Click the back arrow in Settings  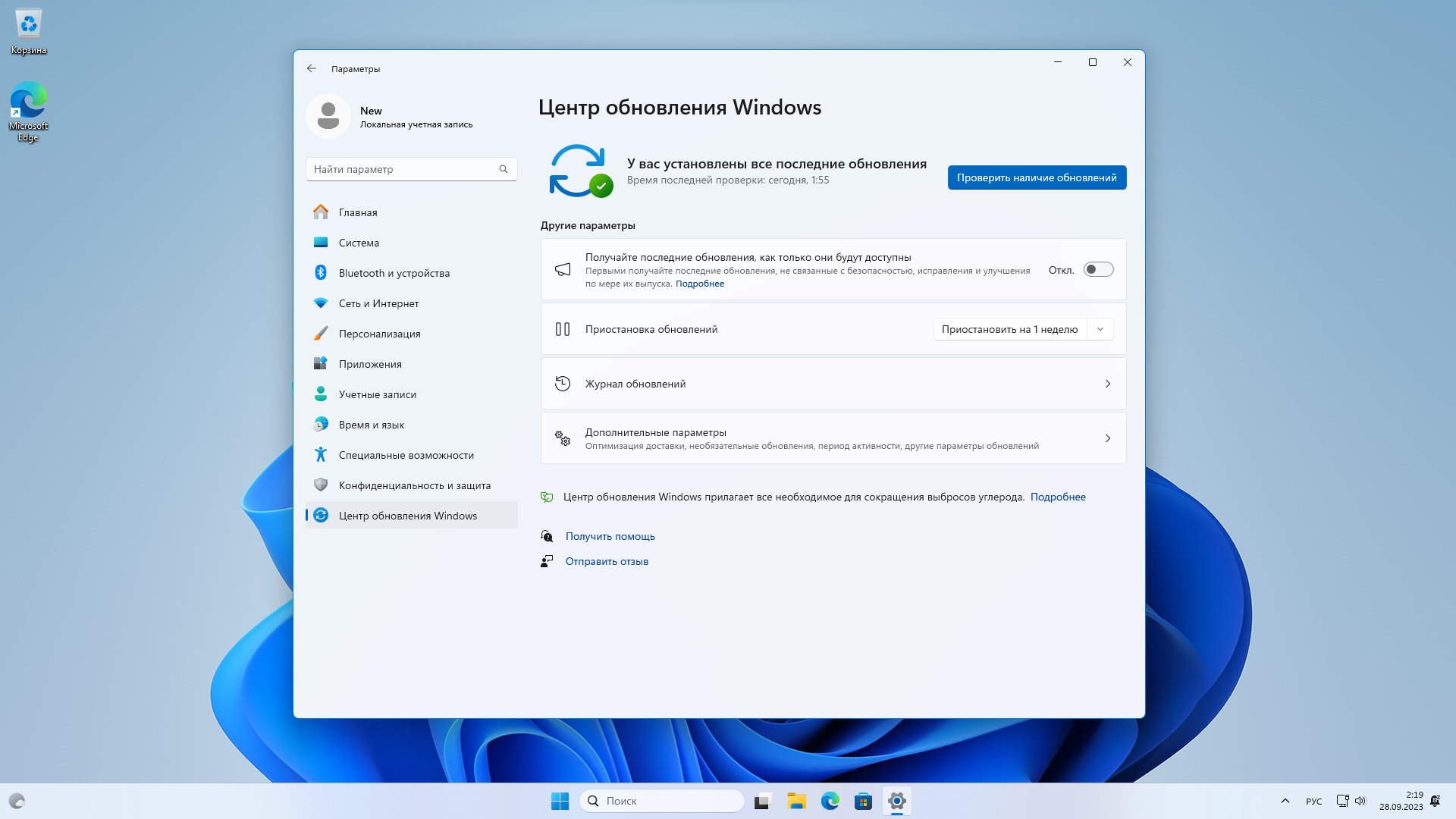[x=312, y=68]
